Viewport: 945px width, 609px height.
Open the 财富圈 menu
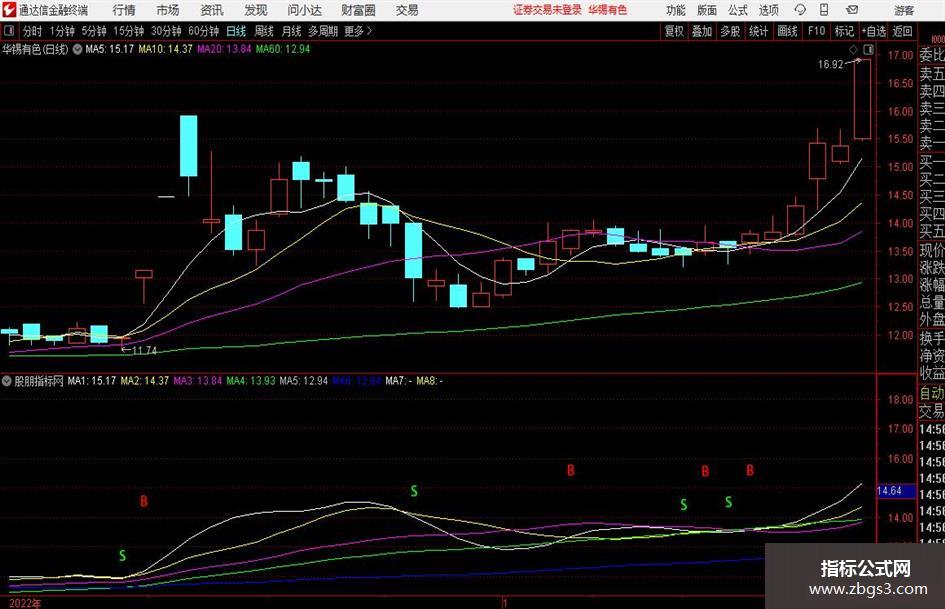[x=358, y=10]
